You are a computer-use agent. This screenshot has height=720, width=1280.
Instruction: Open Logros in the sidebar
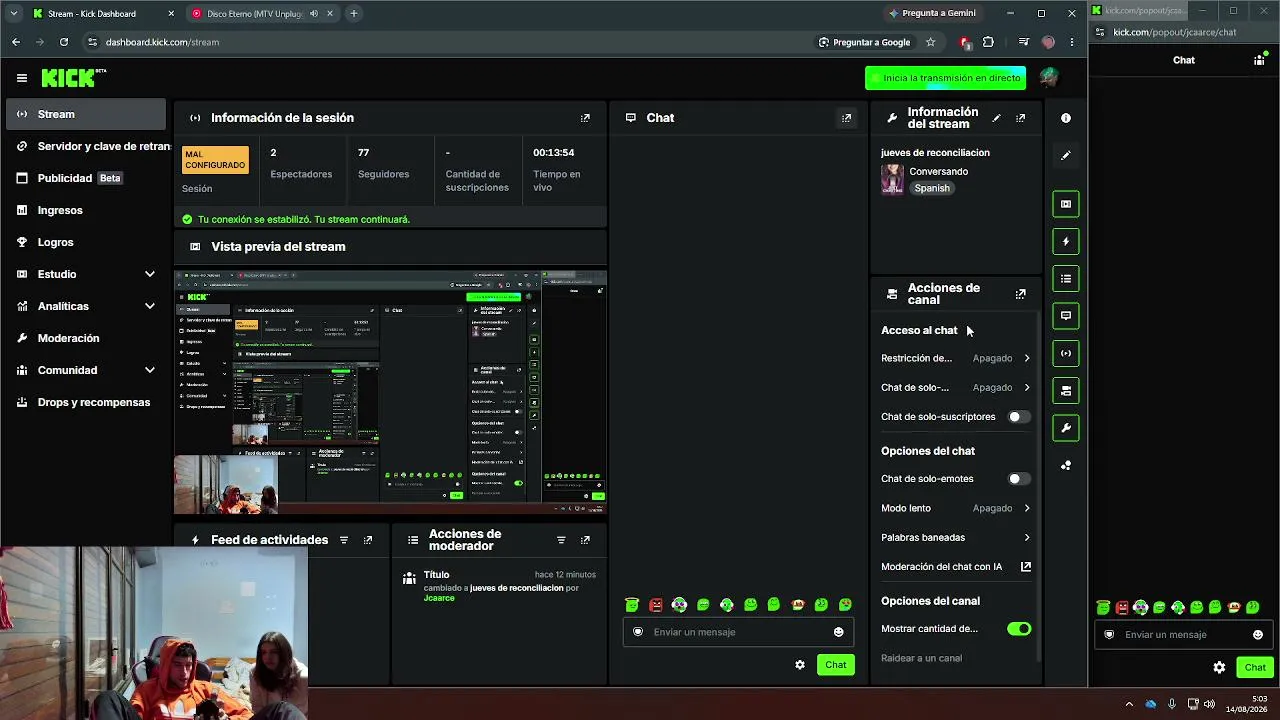[x=86, y=242]
